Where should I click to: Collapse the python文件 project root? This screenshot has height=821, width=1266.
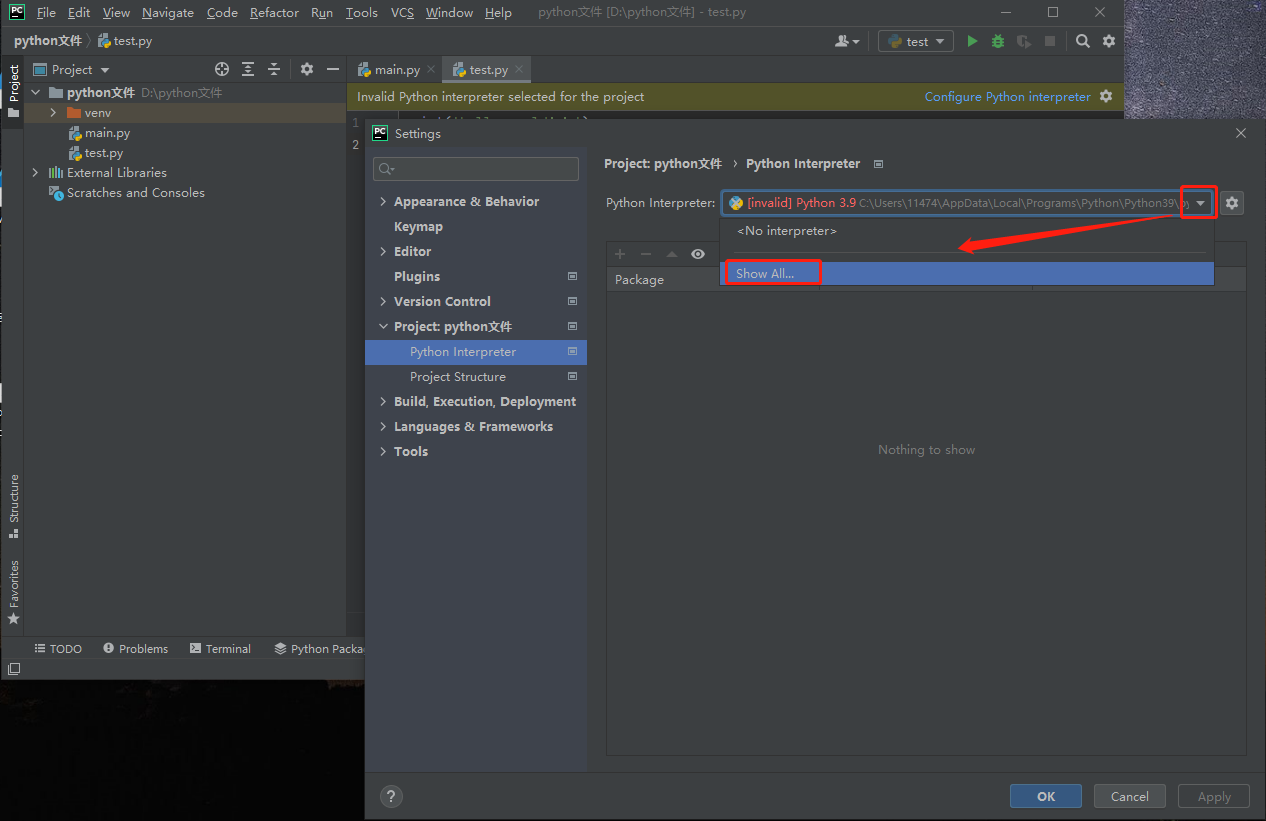[36, 93]
